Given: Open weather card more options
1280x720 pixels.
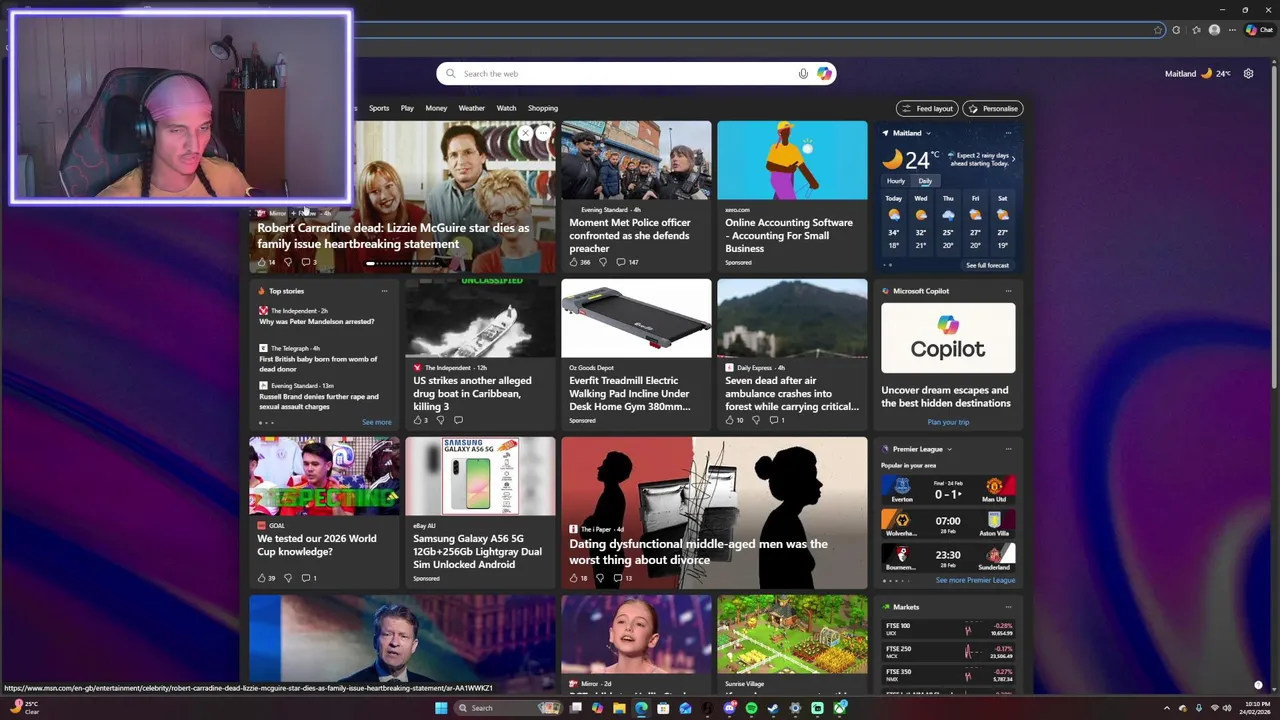Looking at the screenshot, I should 1008,133.
